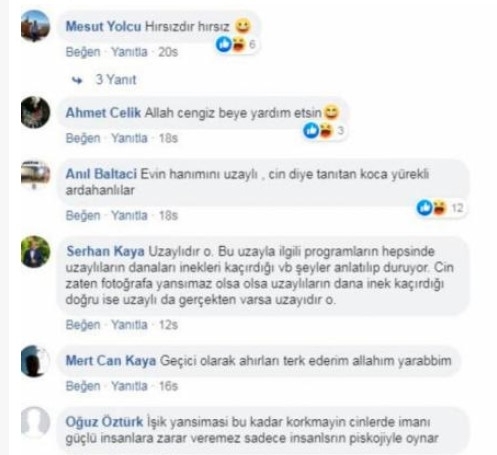The width and height of the screenshot is (497, 455).
Task: Open haha reaction on Ahmet Celik's comment
Action: 325,130
